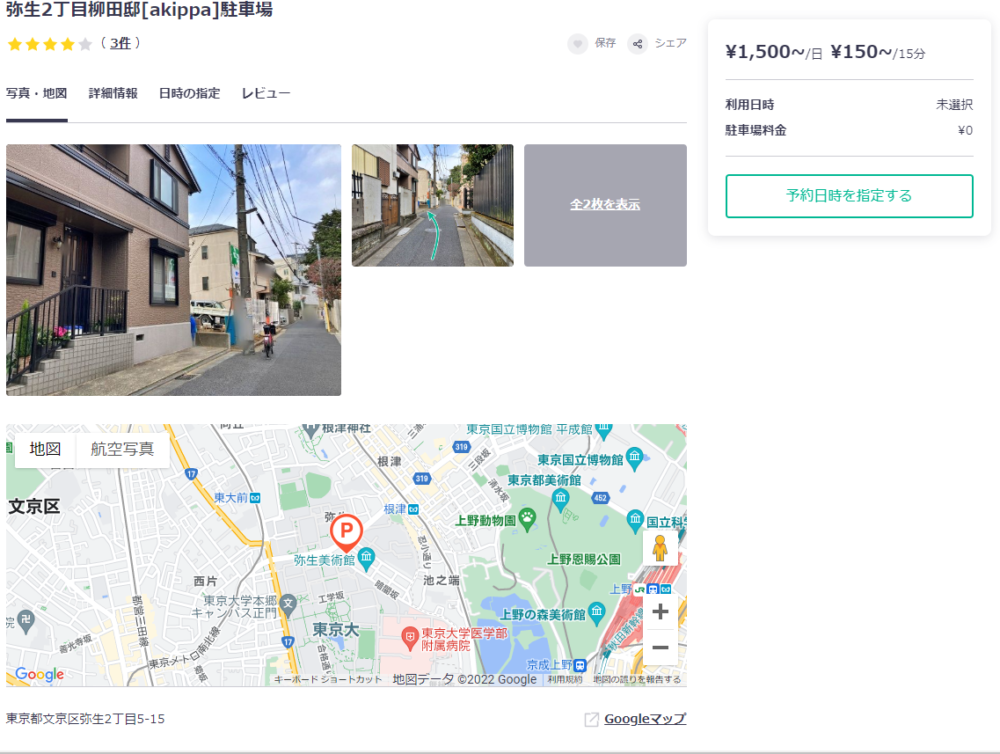
Task: Click the Ueno Zoo paw marker
Action: [527, 516]
